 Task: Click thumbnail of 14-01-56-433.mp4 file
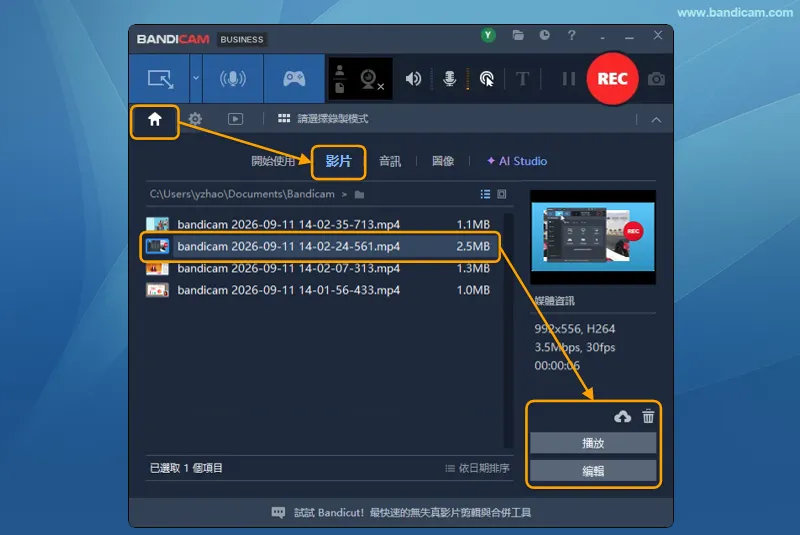click(x=157, y=290)
